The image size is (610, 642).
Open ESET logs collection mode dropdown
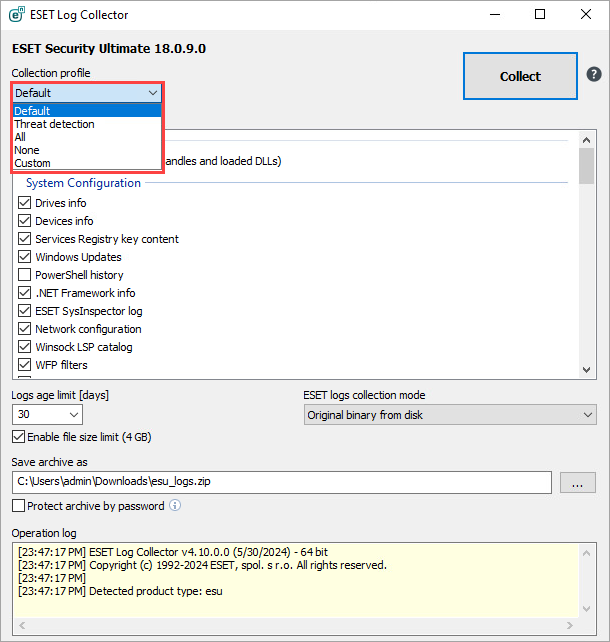coord(450,415)
